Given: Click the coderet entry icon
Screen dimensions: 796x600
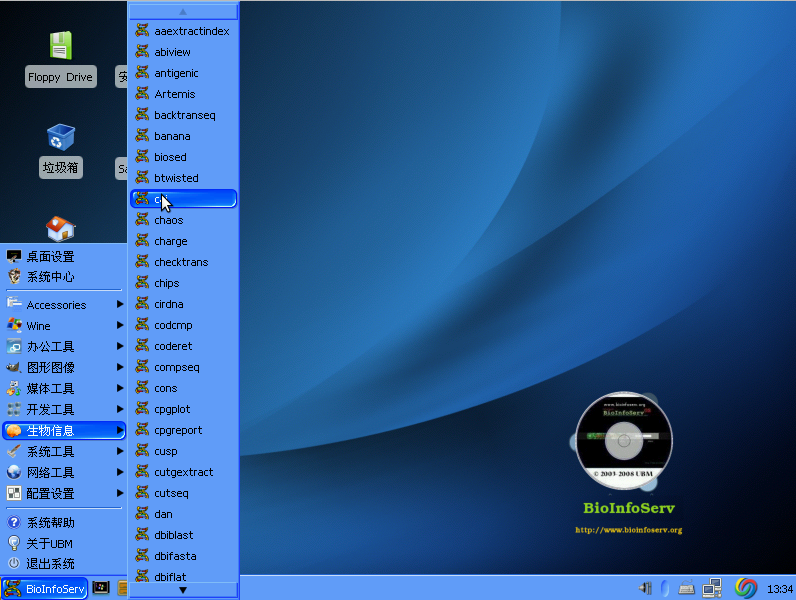Looking at the screenshot, I should pyautogui.click(x=142, y=345).
